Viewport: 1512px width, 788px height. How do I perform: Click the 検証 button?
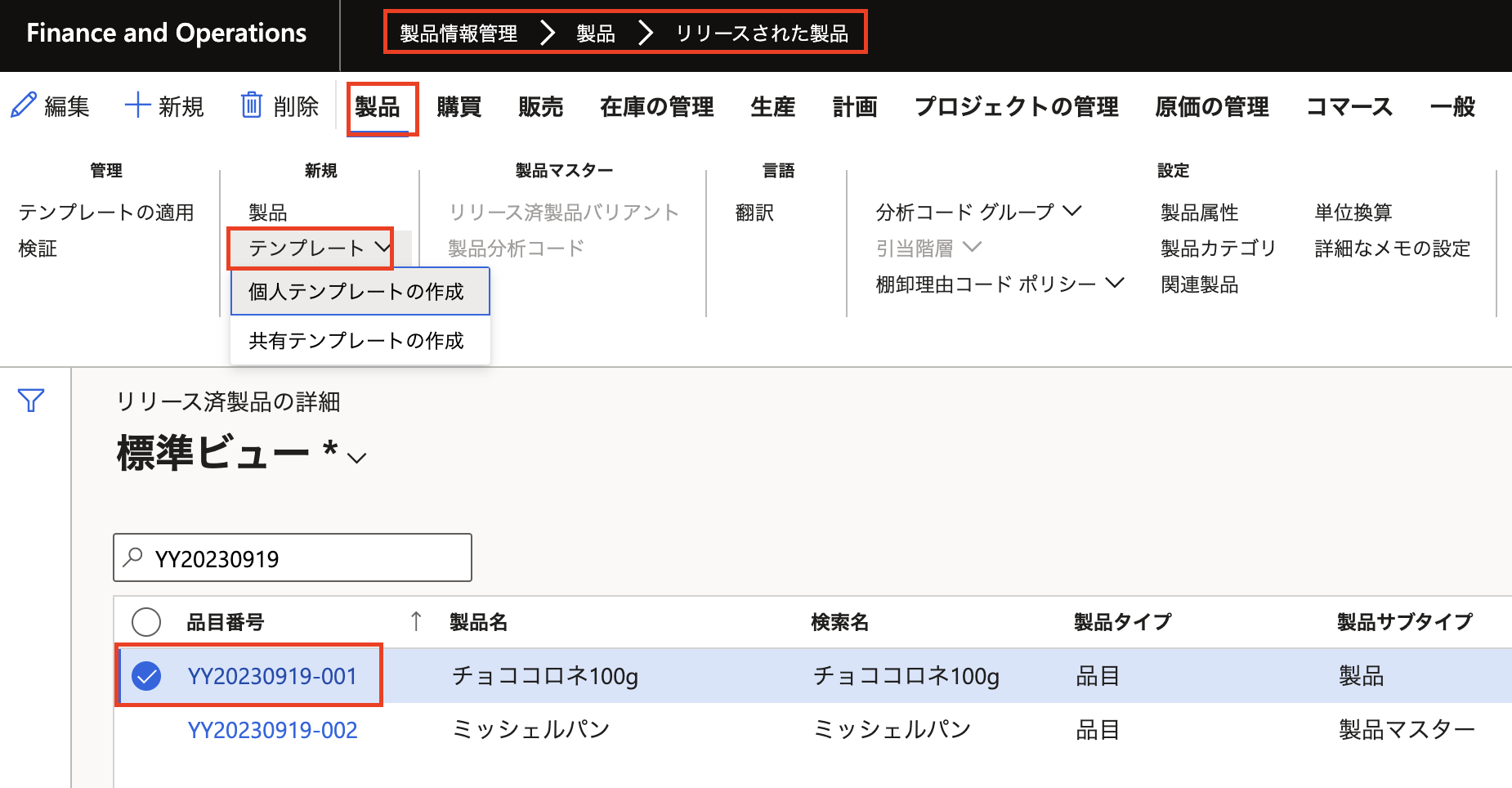pyautogui.click(x=38, y=248)
